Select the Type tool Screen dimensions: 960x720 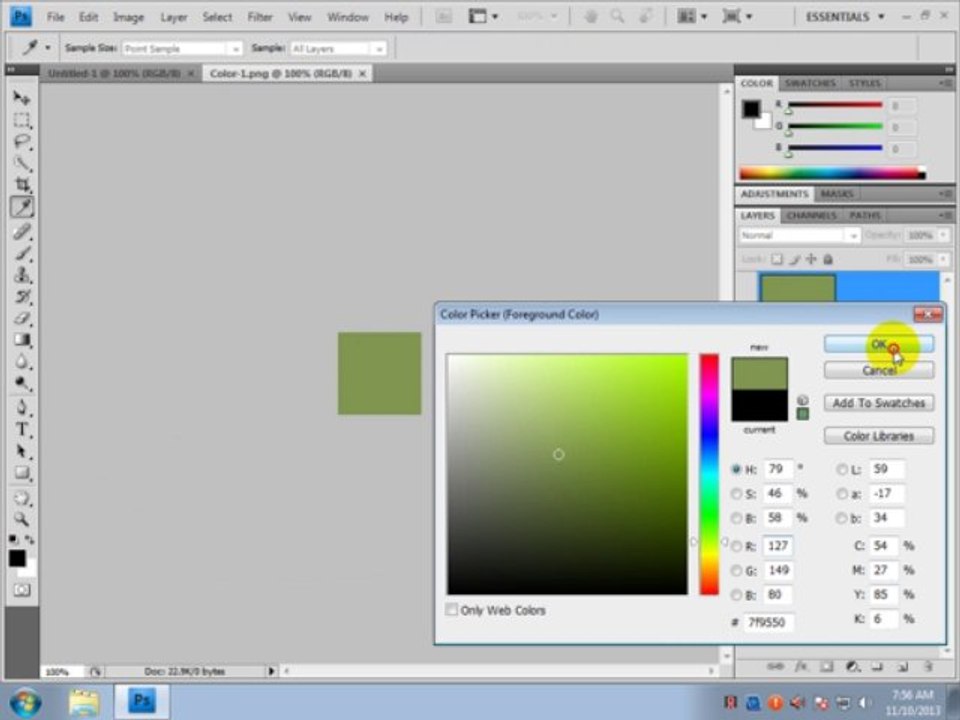click(21, 429)
